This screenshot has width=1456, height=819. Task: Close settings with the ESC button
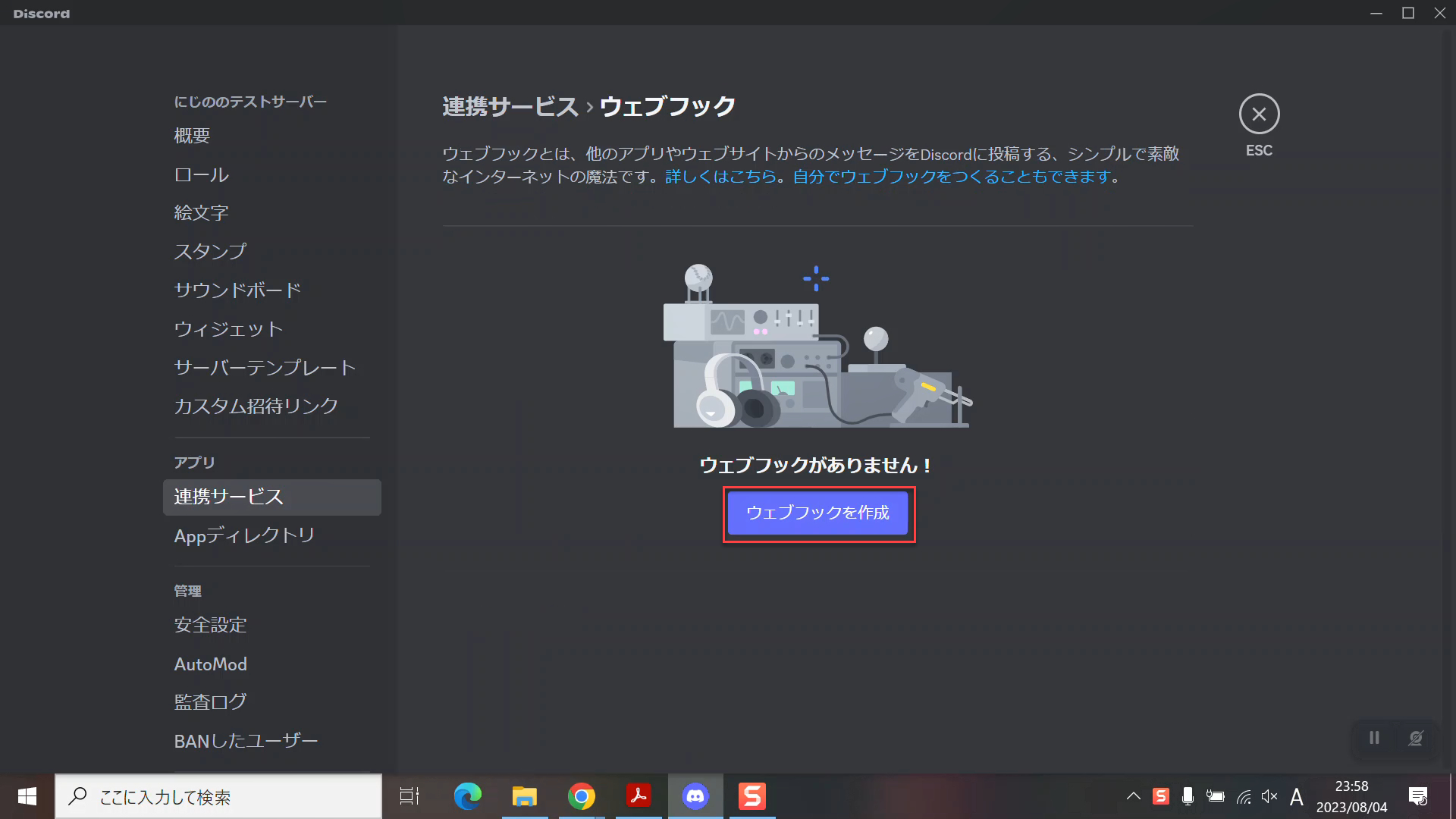click(x=1258, y=115)
